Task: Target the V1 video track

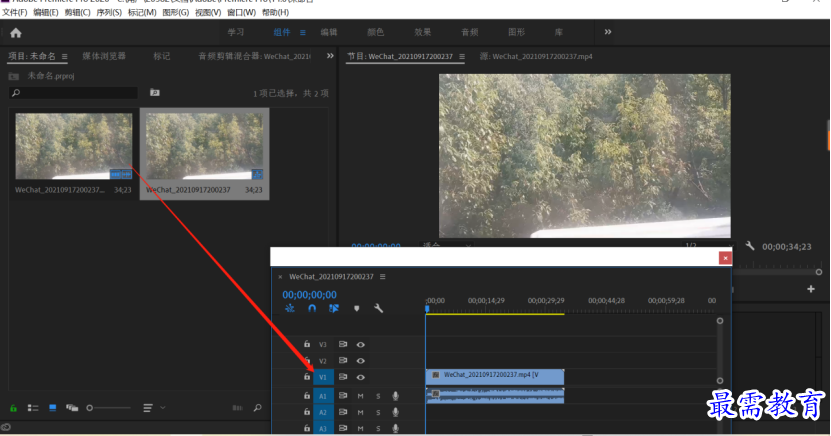Action: pos(323,377)
